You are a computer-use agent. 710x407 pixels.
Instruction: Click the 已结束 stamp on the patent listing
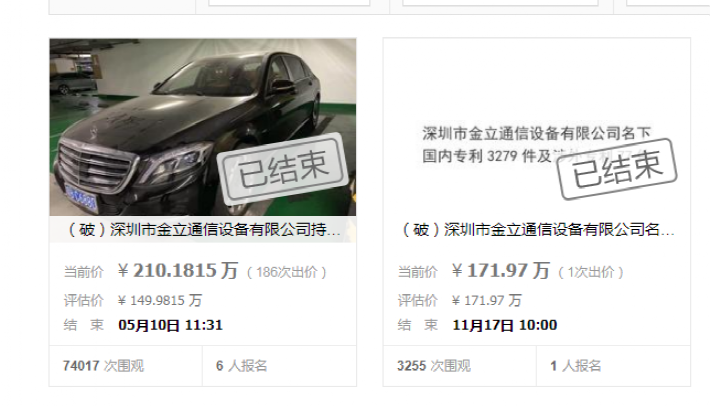click(x=618, y=168)
